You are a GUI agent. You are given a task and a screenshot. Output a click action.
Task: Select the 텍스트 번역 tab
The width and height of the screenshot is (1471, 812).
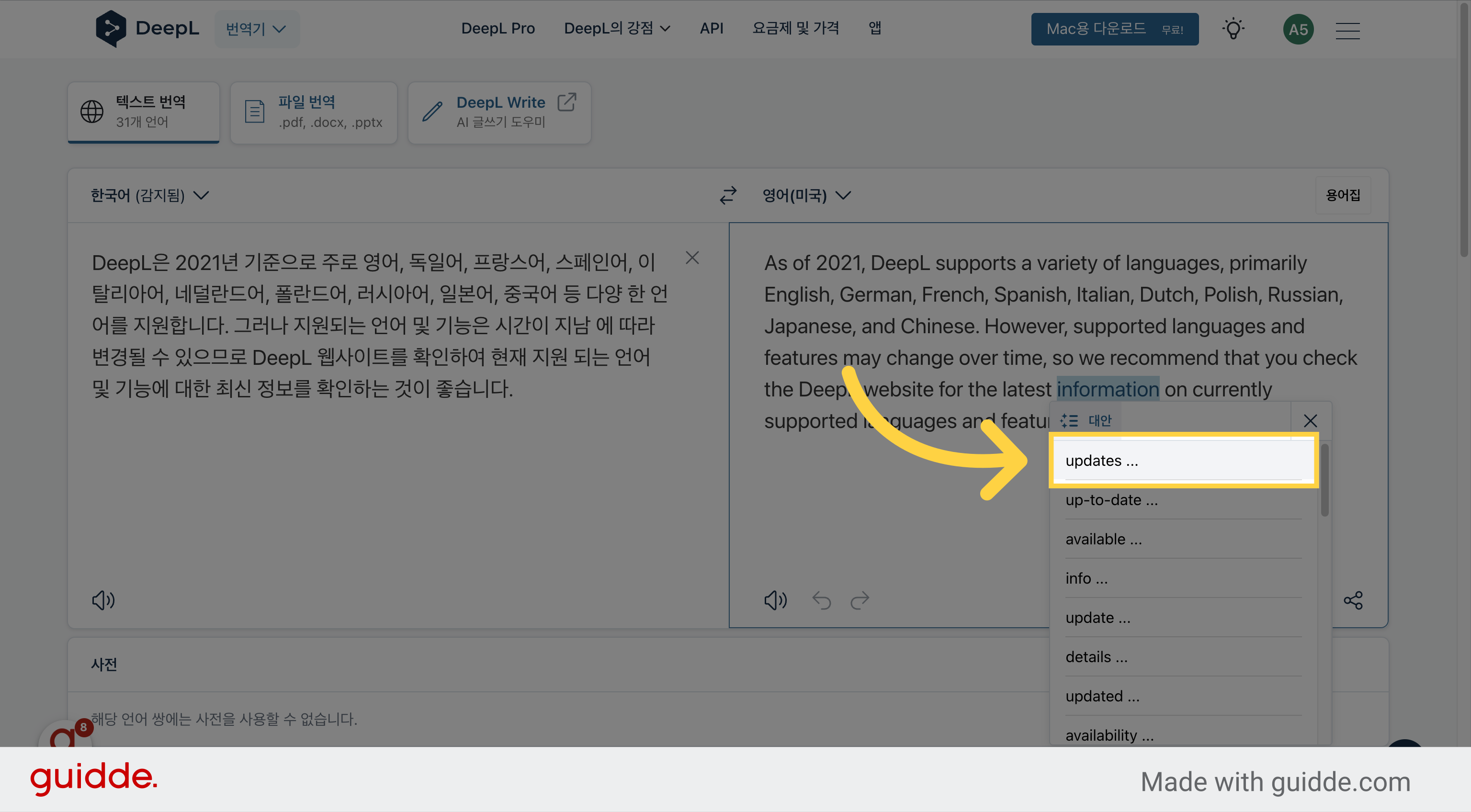coord(143,112)
